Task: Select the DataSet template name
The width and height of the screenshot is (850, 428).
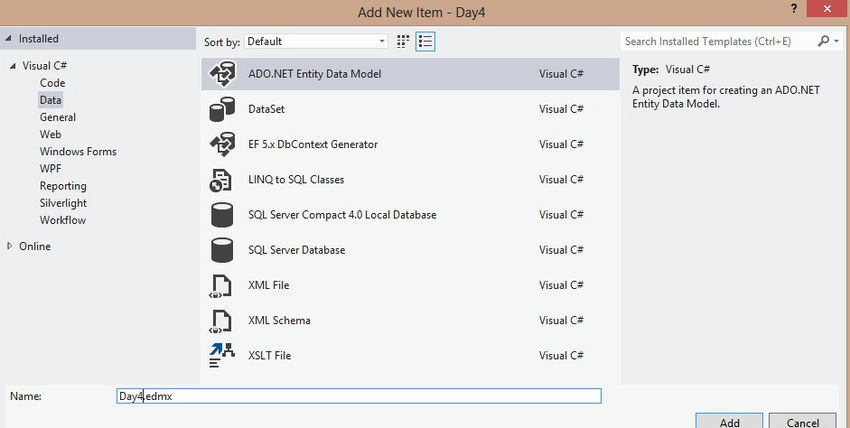Action: 266,109
